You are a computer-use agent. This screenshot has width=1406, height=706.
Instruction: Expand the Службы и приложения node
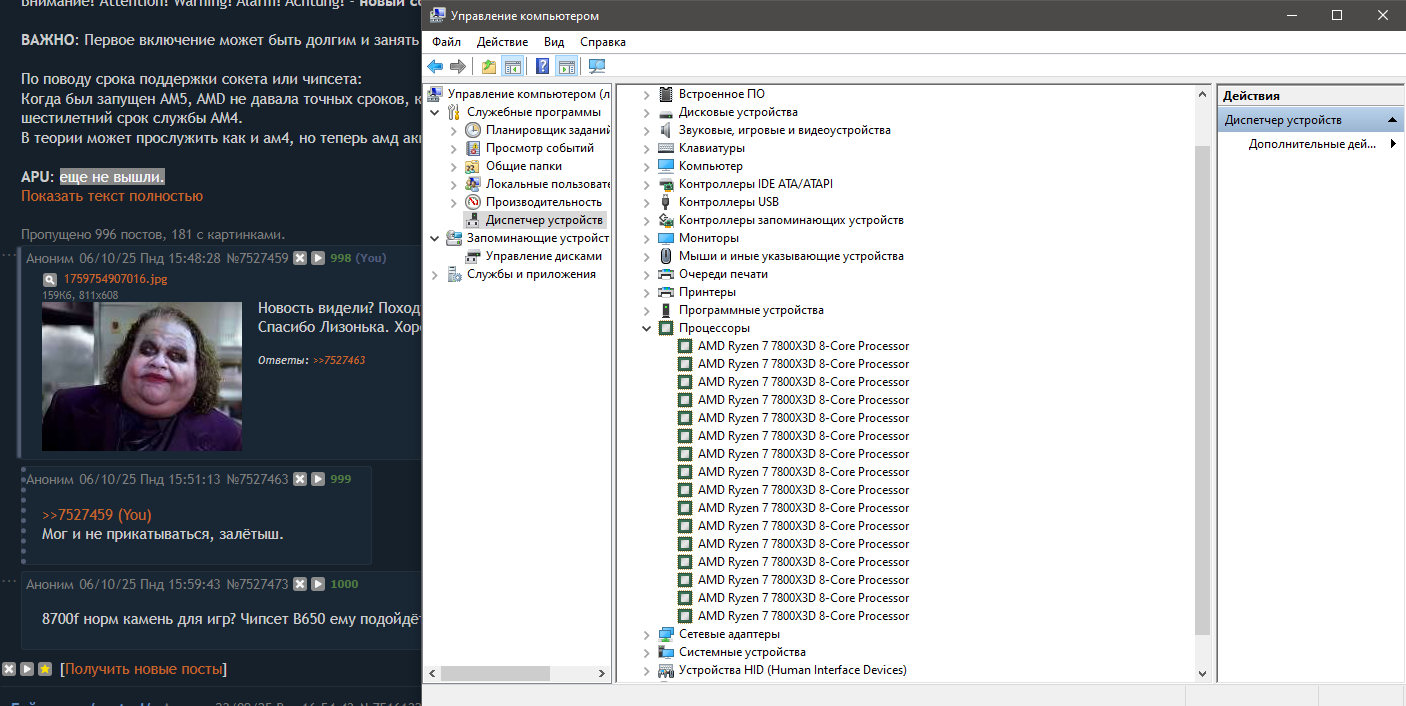(434, 274)
